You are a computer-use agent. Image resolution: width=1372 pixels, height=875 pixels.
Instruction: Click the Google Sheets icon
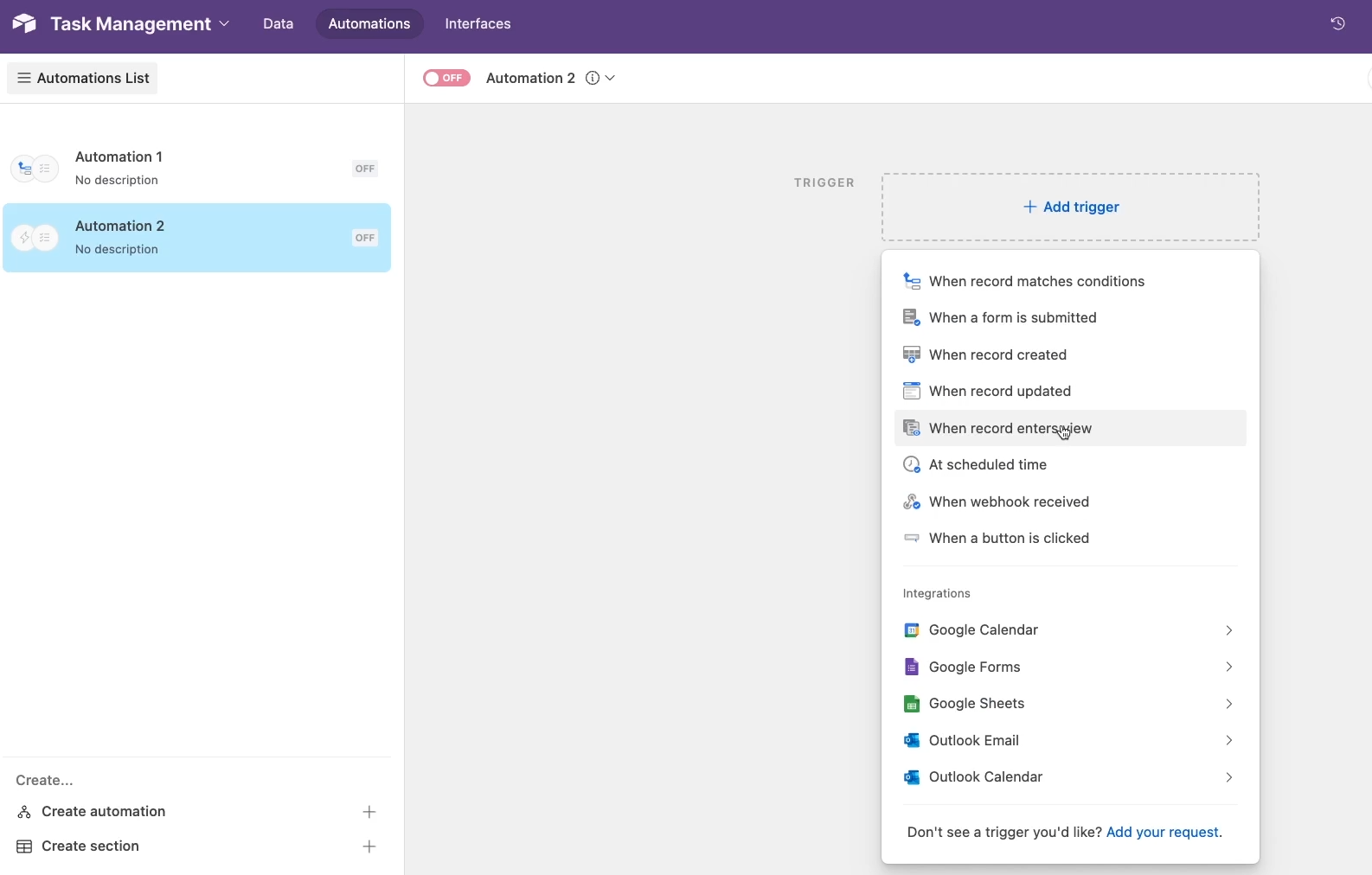pos(911,704)
